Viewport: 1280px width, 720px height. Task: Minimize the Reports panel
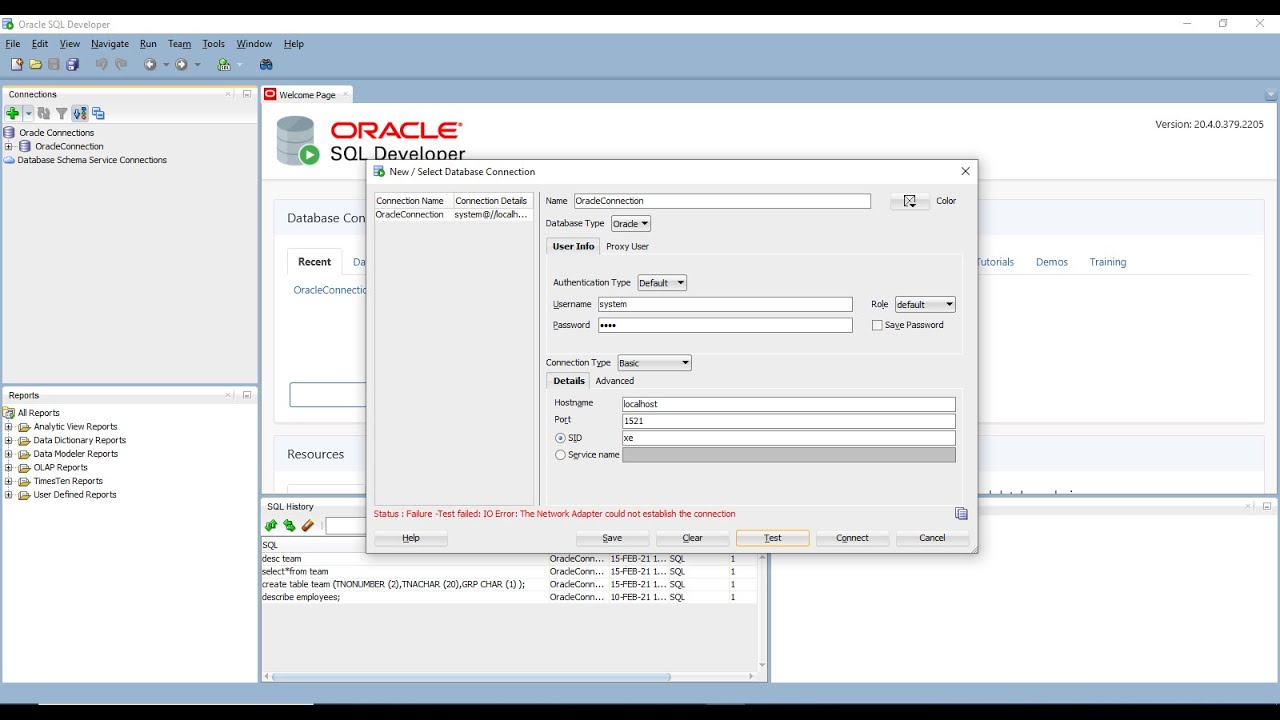[x=247, y=395]
